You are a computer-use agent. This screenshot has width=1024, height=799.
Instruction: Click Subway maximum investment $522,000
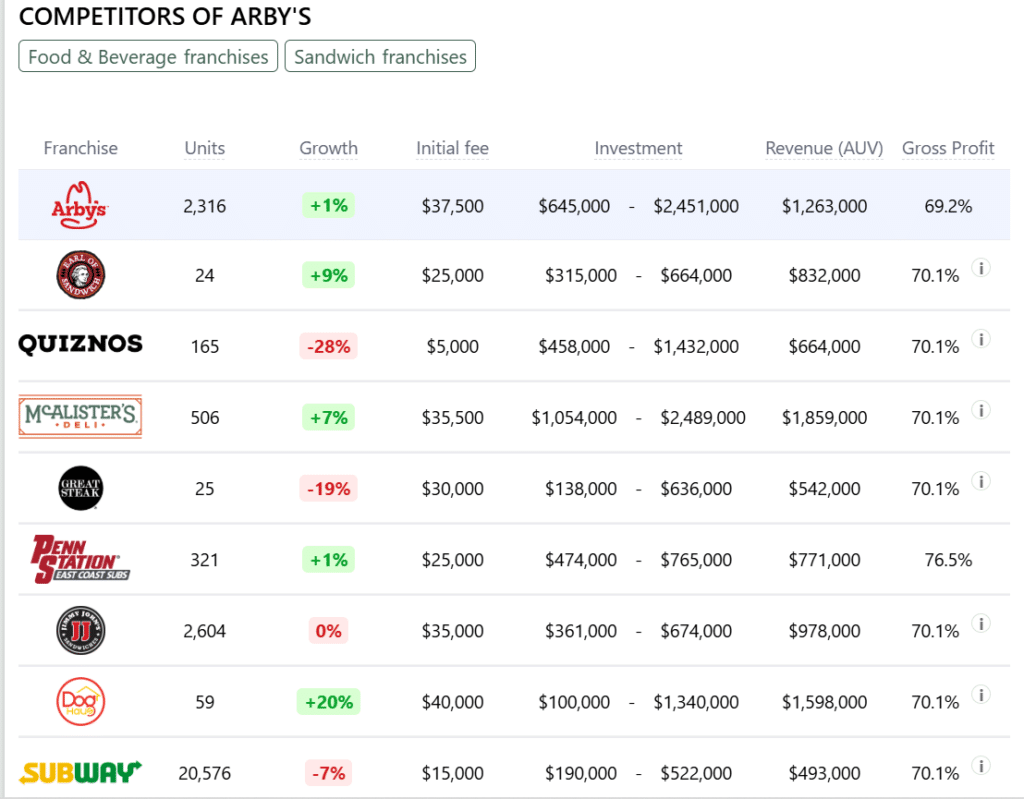[696, 774]
